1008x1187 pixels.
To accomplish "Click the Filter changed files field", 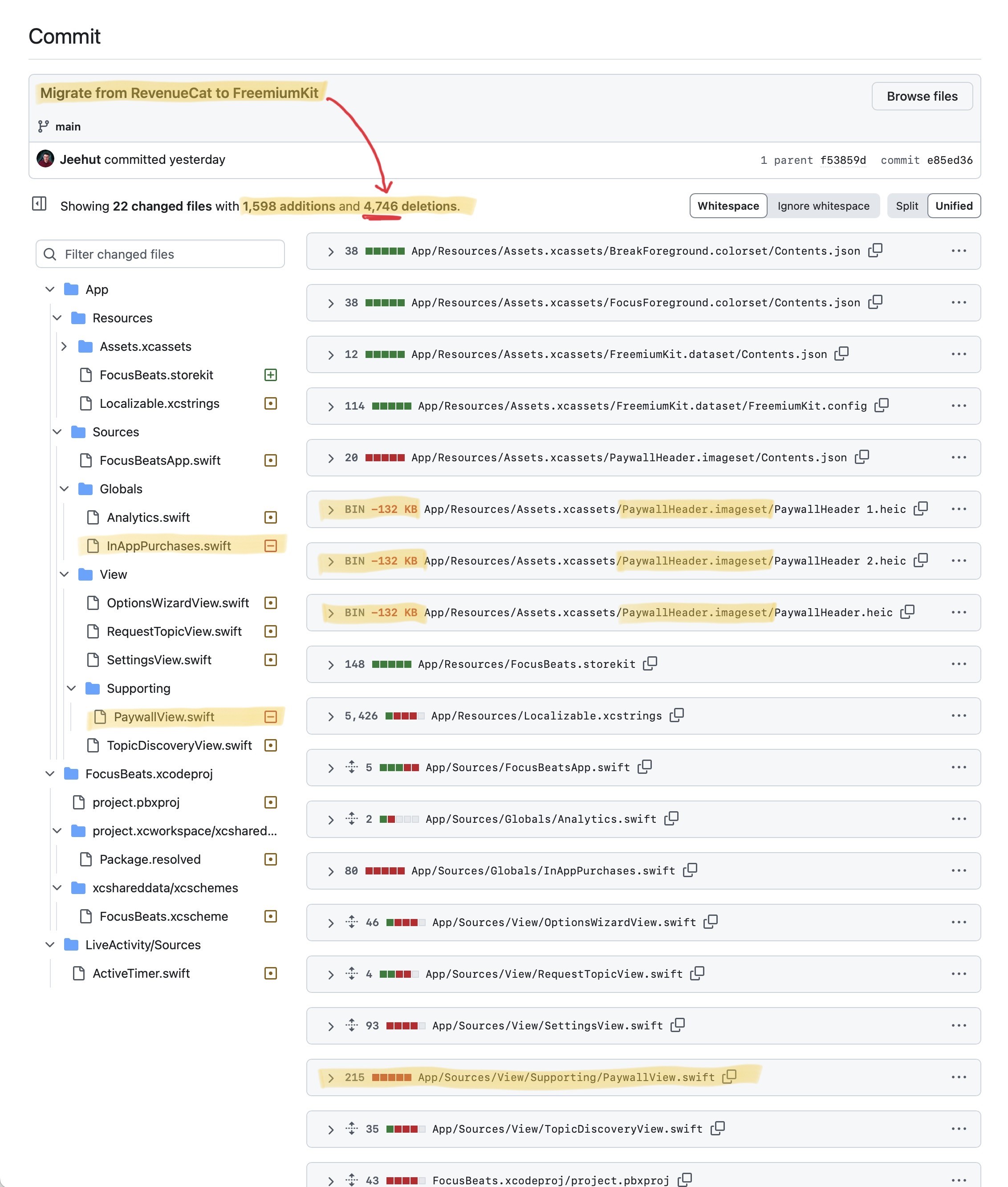I will coord(160,254).
